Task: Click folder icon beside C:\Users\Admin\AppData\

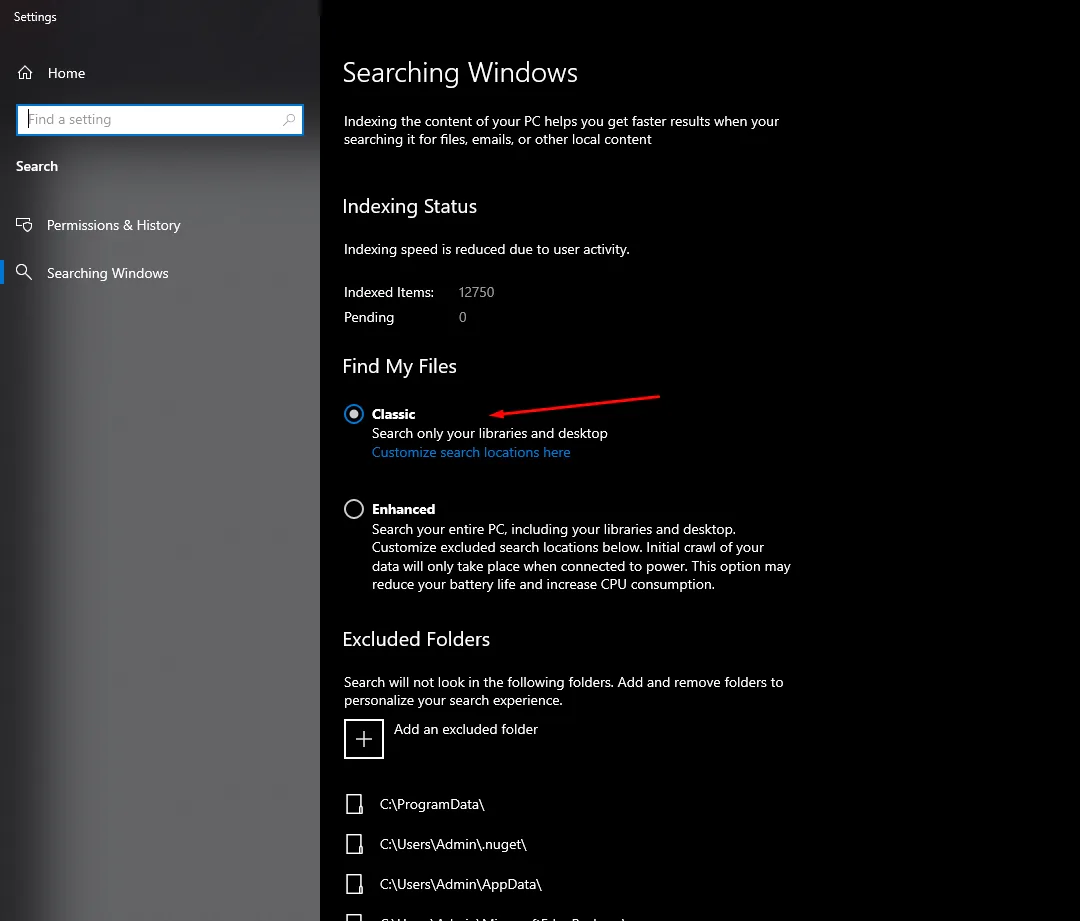Action: click(354, 884)
